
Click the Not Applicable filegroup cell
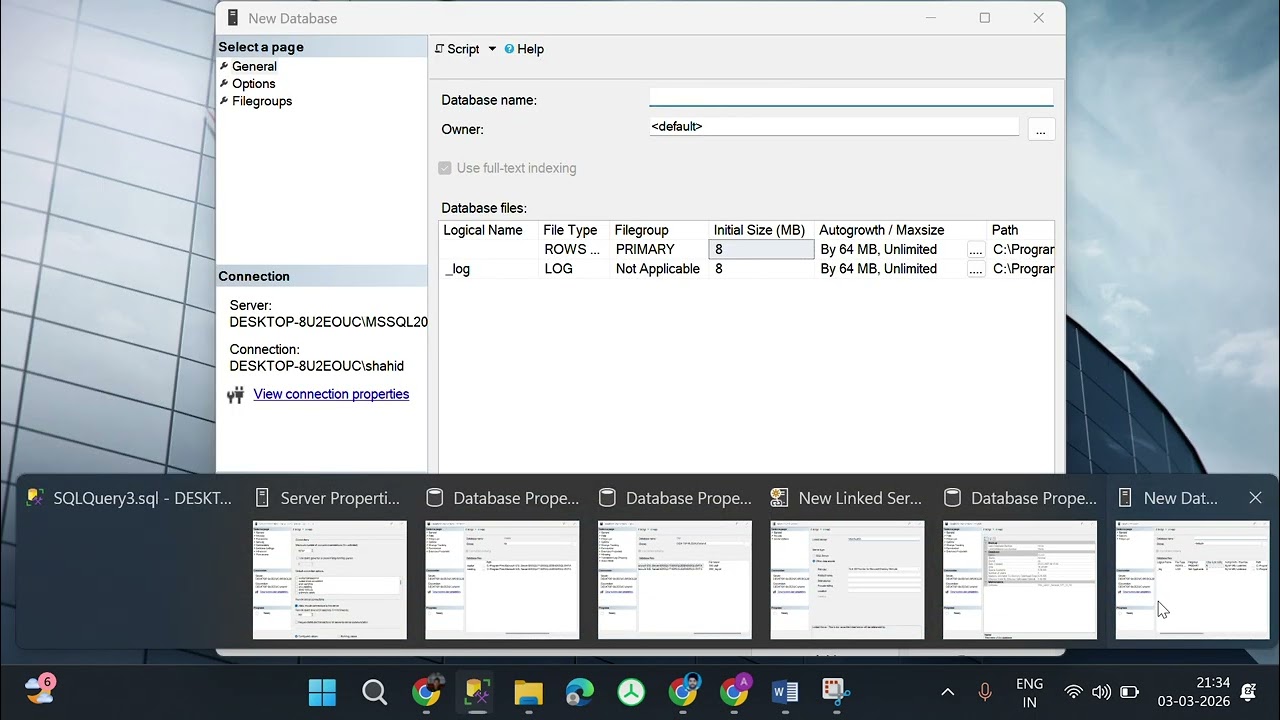click(659, 269)
